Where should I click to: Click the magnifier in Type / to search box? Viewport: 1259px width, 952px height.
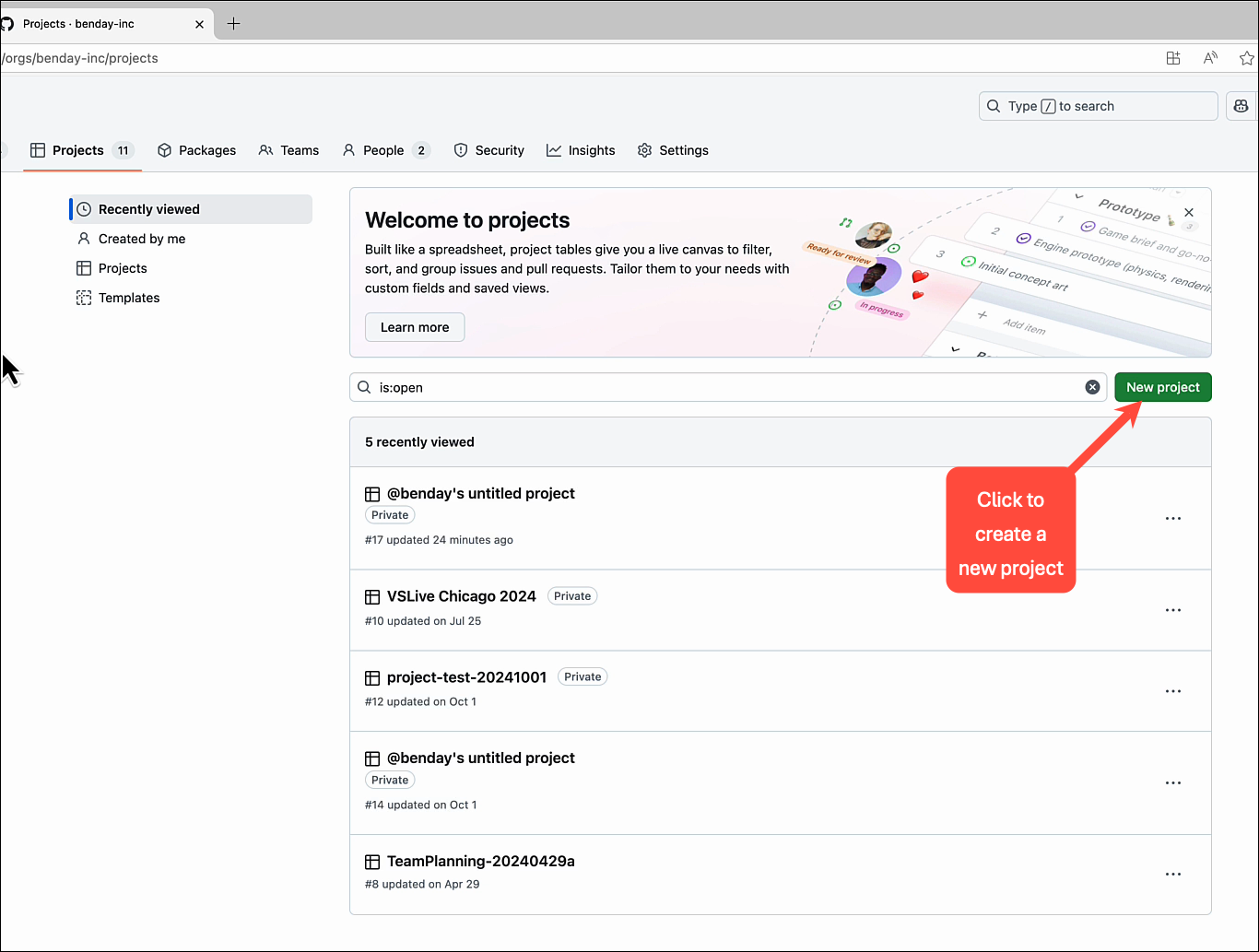point(994,106)
